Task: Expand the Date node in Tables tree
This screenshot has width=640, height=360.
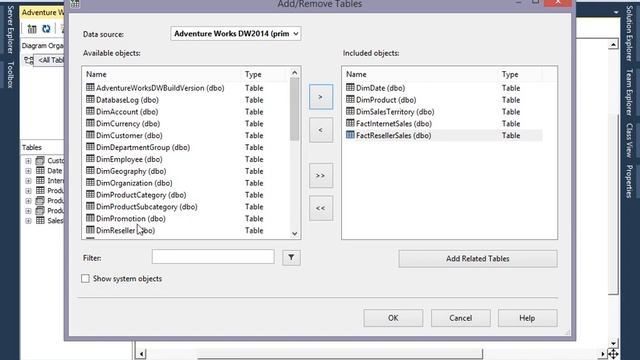Action: pyautogui.click(x=28, y=171)
